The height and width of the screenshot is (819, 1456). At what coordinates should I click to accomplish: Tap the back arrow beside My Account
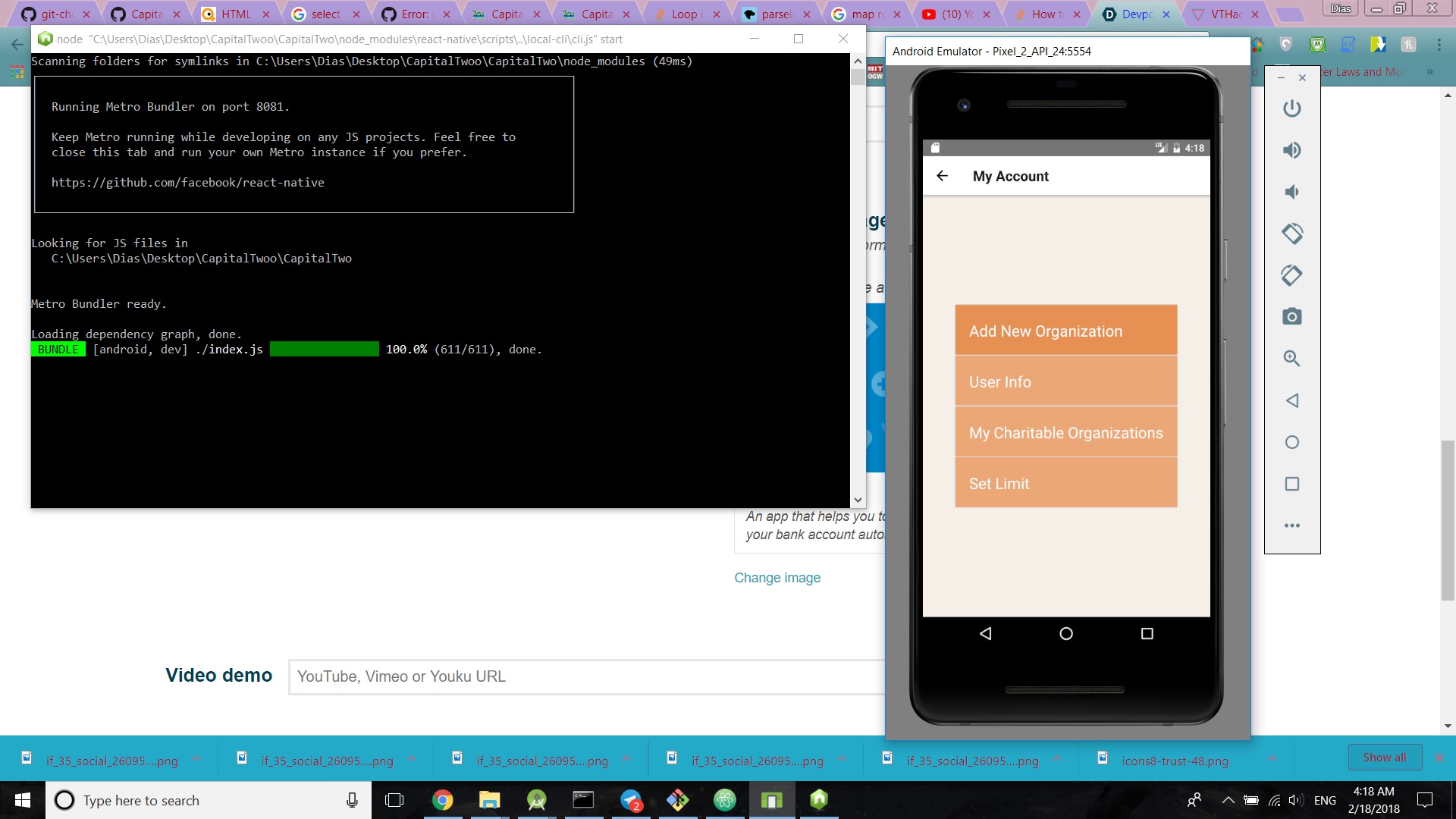pos(942,176)
